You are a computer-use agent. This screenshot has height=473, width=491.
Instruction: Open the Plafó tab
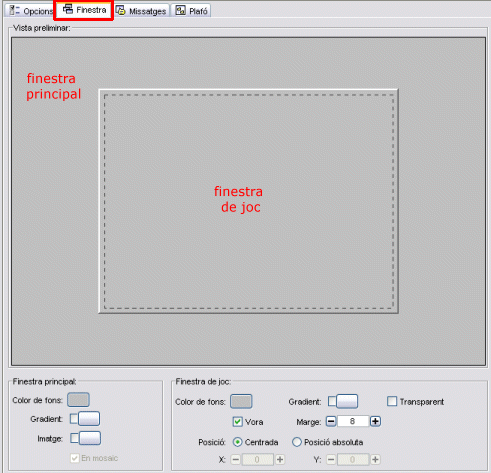coord(192,11)
